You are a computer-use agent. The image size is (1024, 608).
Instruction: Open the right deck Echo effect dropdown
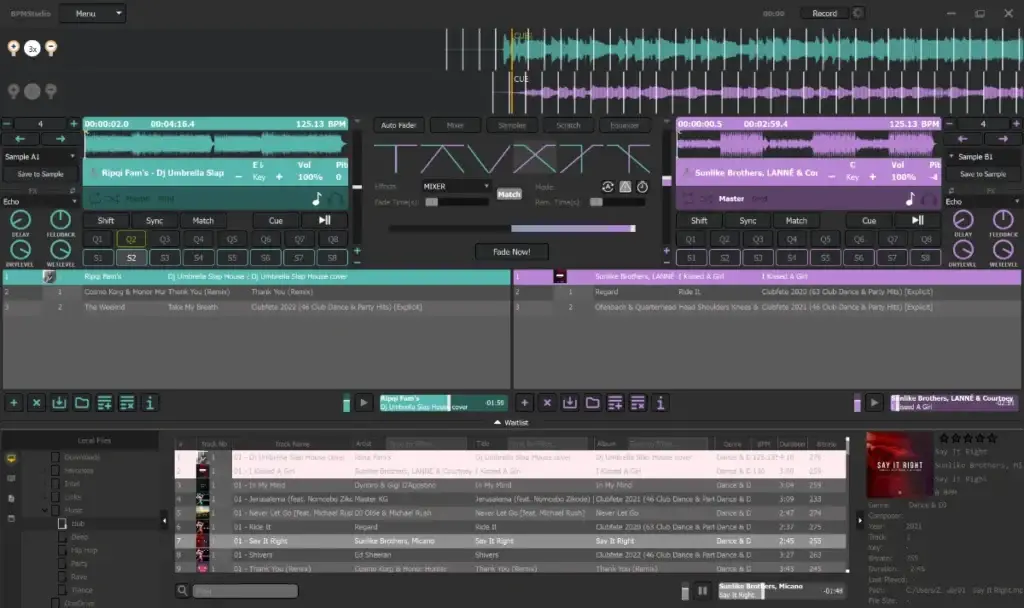pyautogui.click(x=982, y=202)
